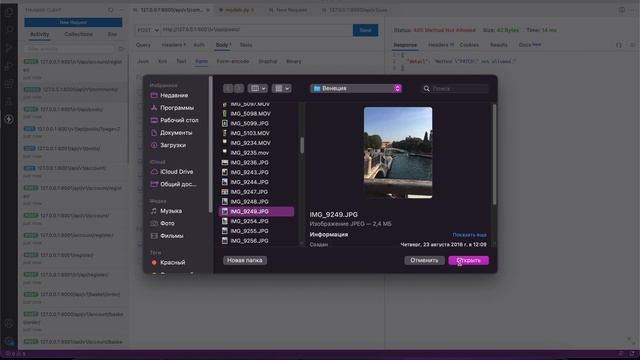The height and width of the screenshot is (360, 640).
Task: Click the magnifier icon in the dialog search box
Action: coord(427,89)
